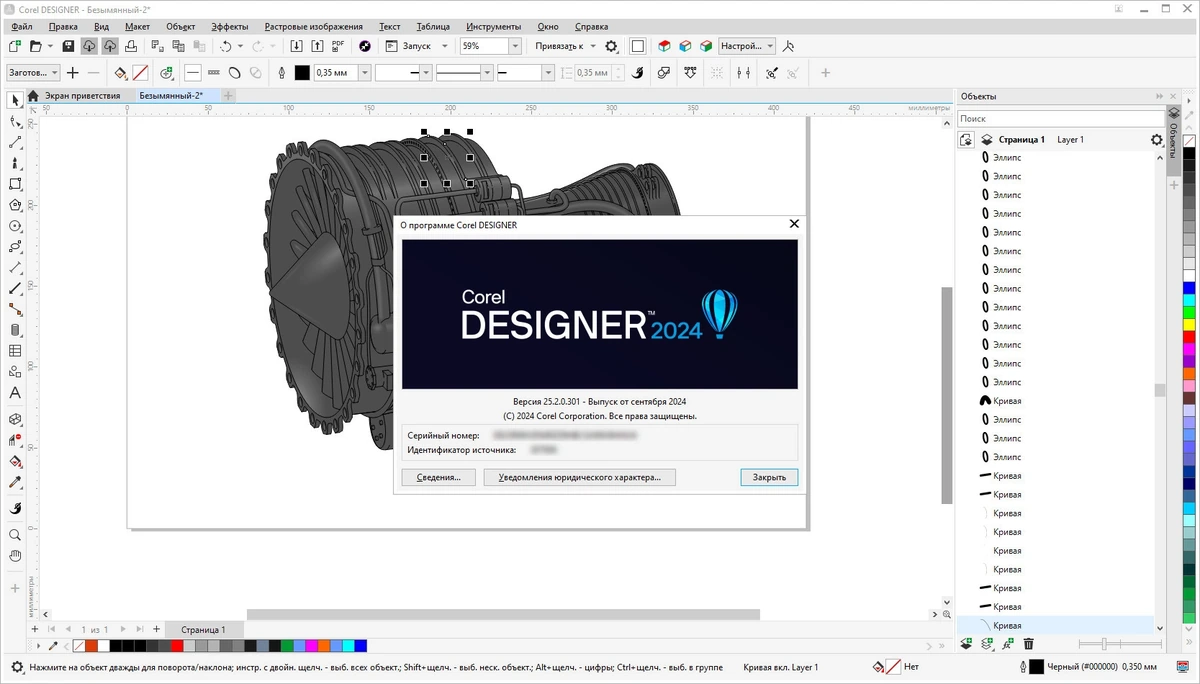
Task: Select Страница 1 in Objects panel
Action: (1020, 140)
